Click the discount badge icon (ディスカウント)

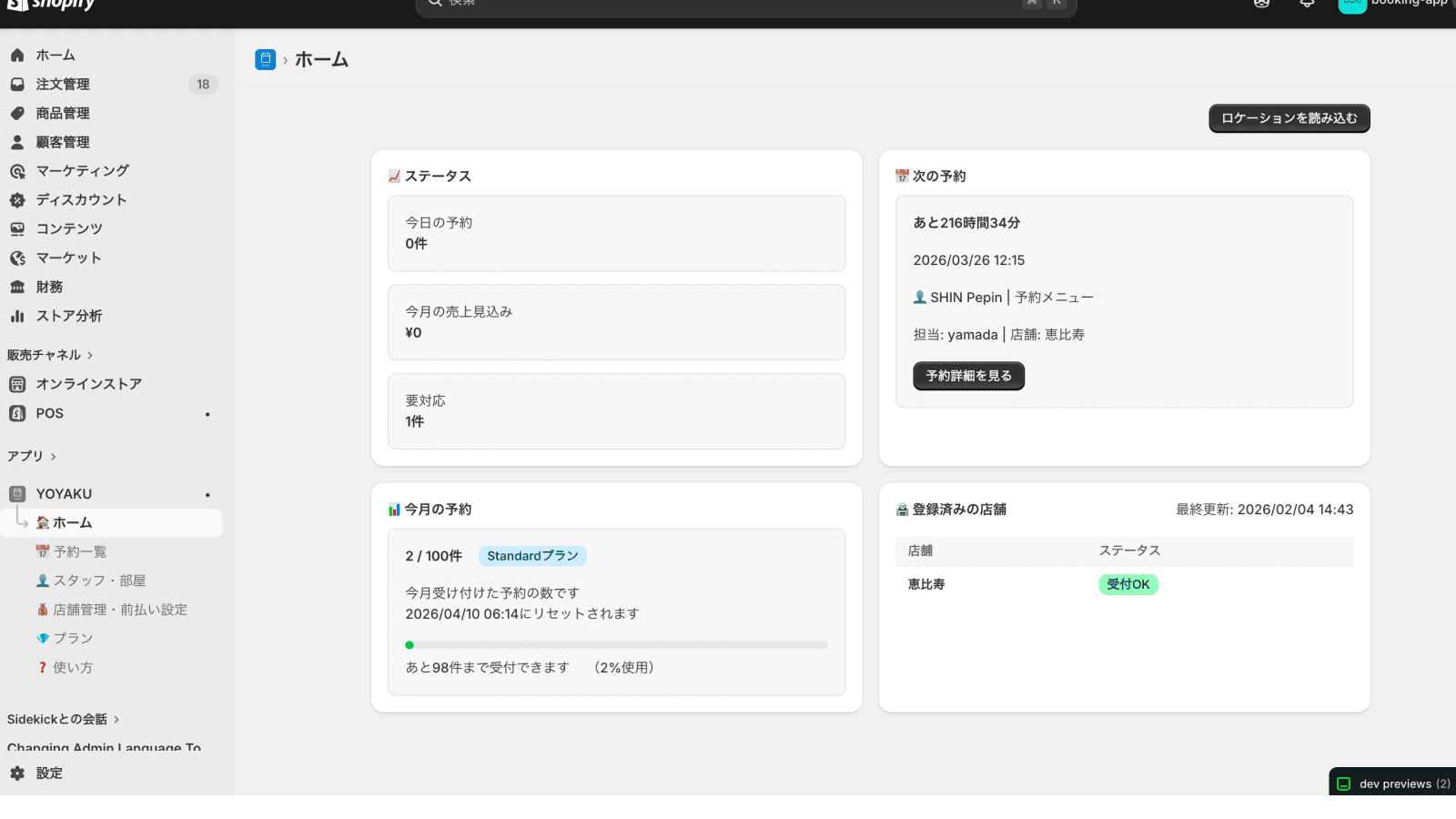(17, 200)
